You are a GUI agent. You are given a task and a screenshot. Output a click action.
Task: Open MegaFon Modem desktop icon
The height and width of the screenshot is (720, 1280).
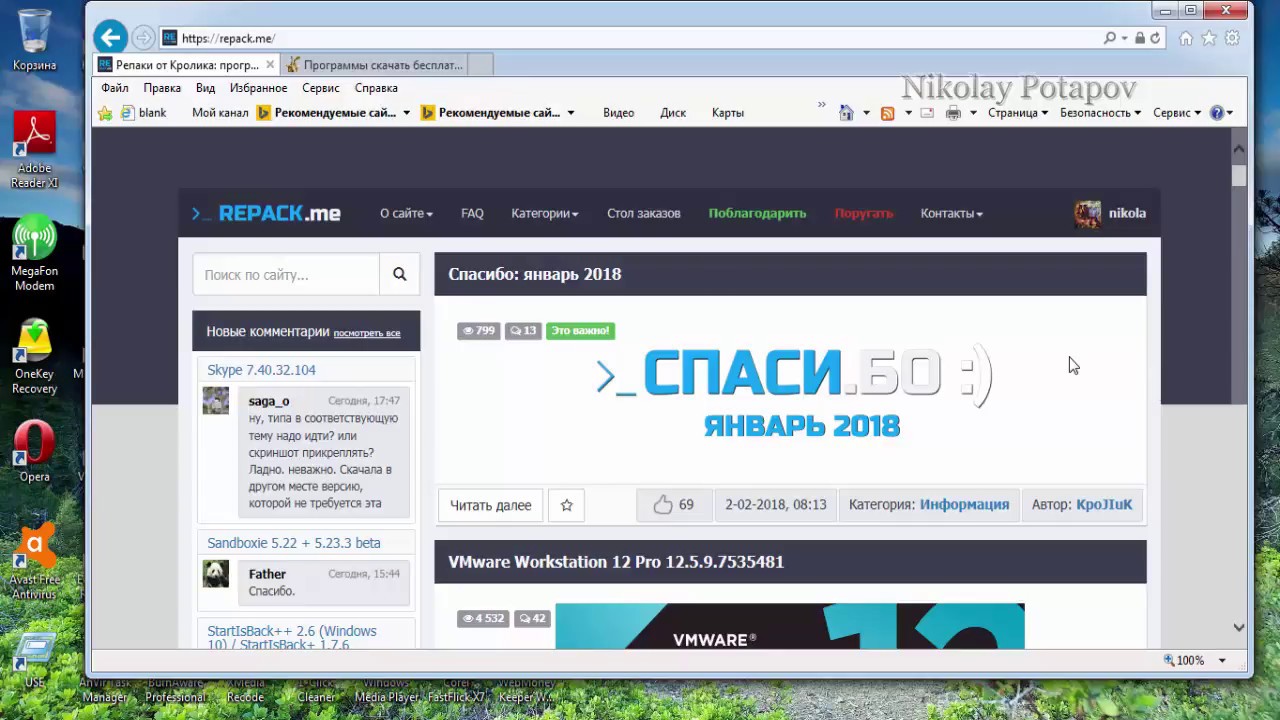(34, 253)
